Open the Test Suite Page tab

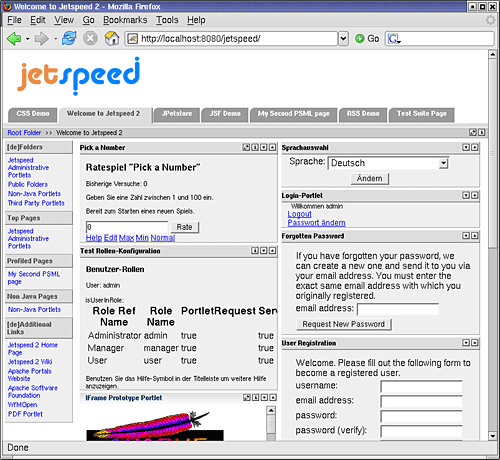[x=422, y=114]
